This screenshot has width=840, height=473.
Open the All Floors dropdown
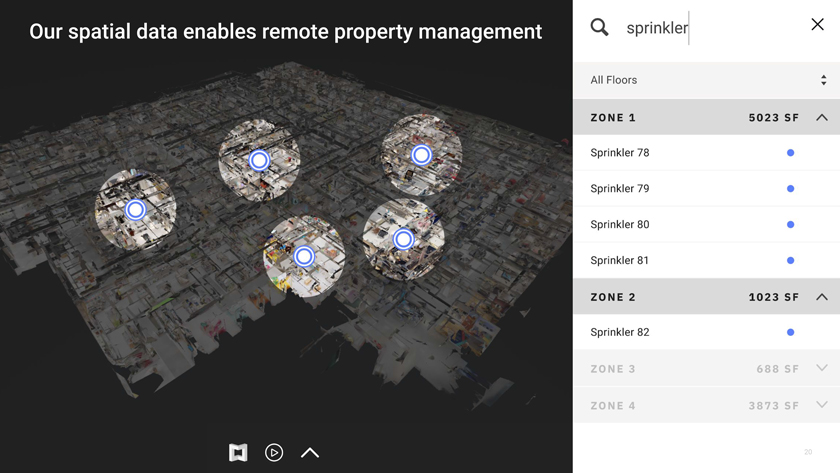[x=706, y=80]
